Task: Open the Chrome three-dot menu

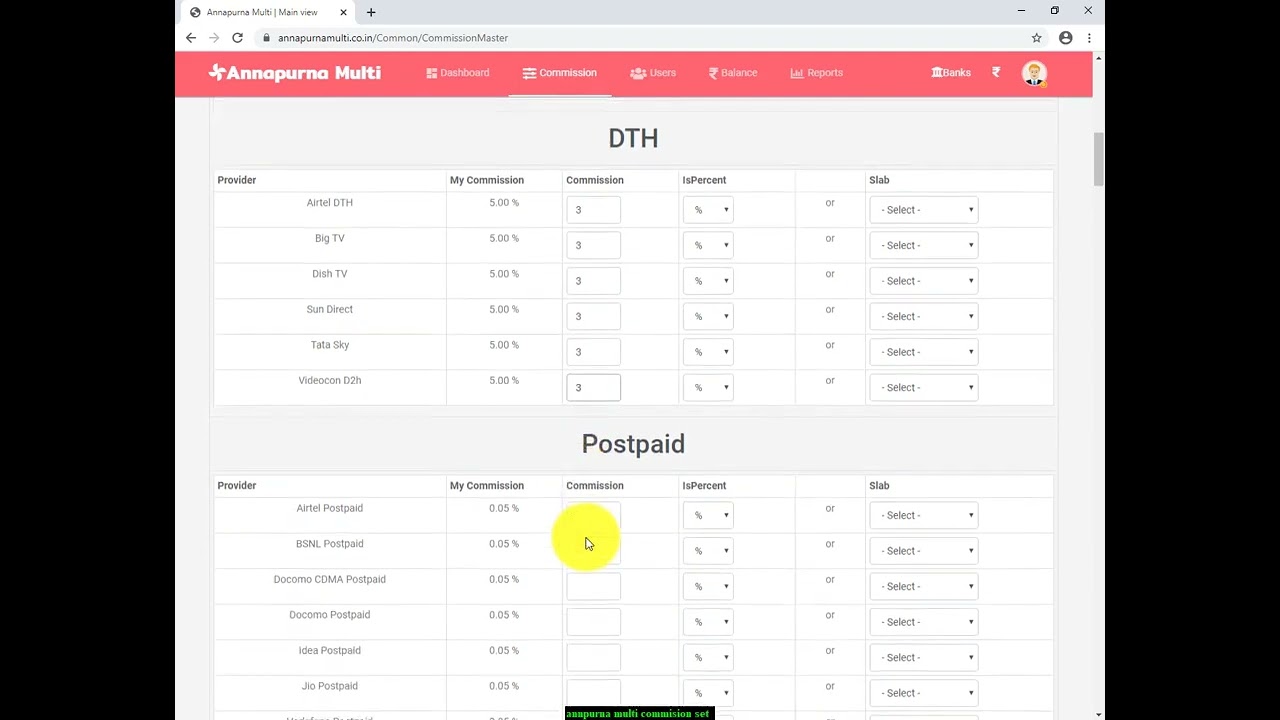Action: (1089, 38)
